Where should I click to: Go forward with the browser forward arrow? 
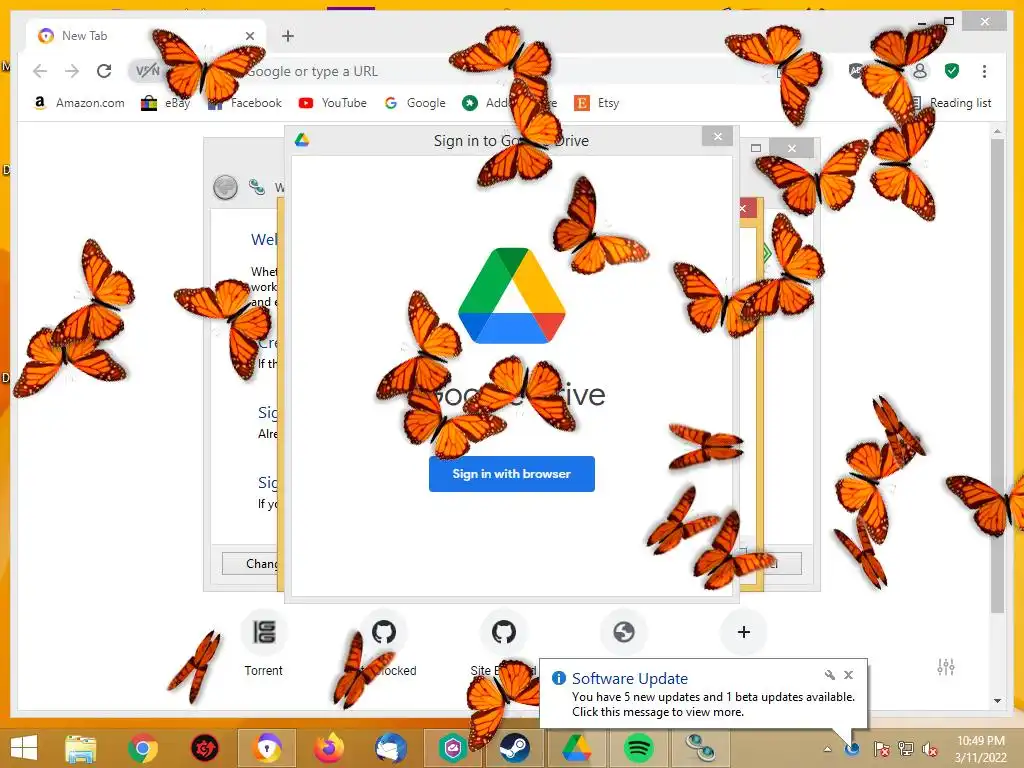click(72, 71)
